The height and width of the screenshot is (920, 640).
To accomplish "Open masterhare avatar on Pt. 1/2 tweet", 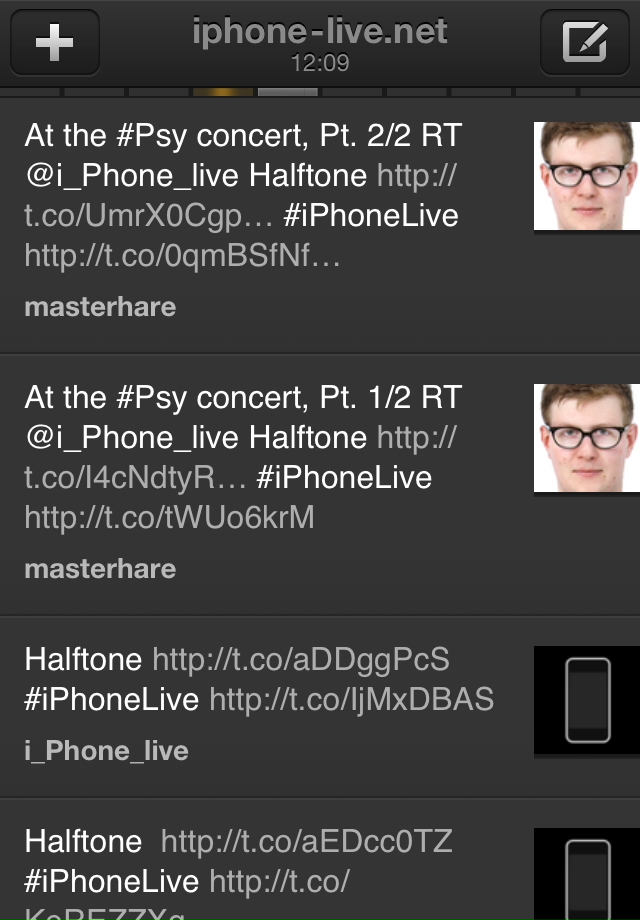I will pos(587,438).
